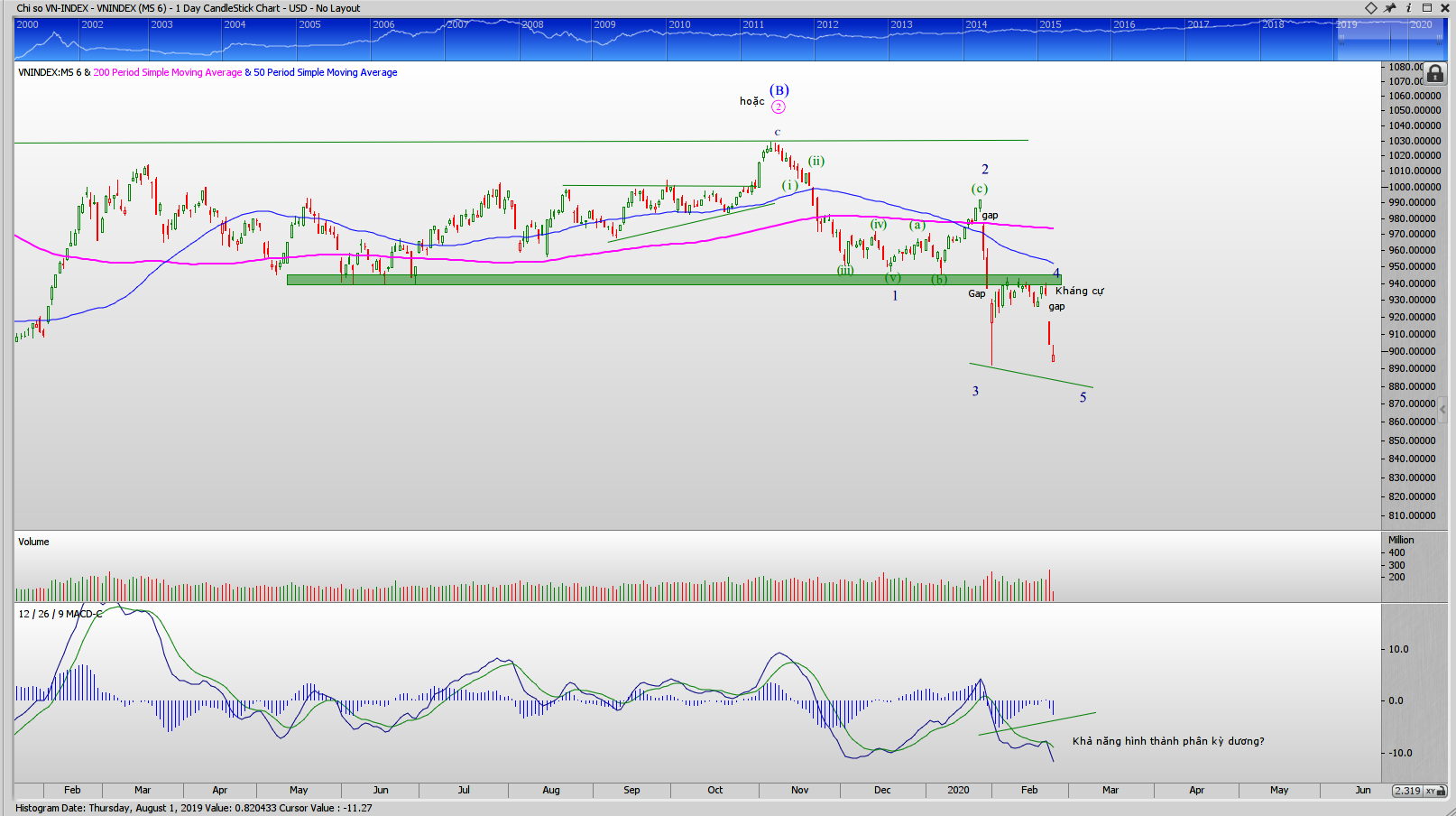The height and width of the screenshot is (816, 1456).
Task: Toggle the price axis padlock button
Action: (x=1434, y=74)
